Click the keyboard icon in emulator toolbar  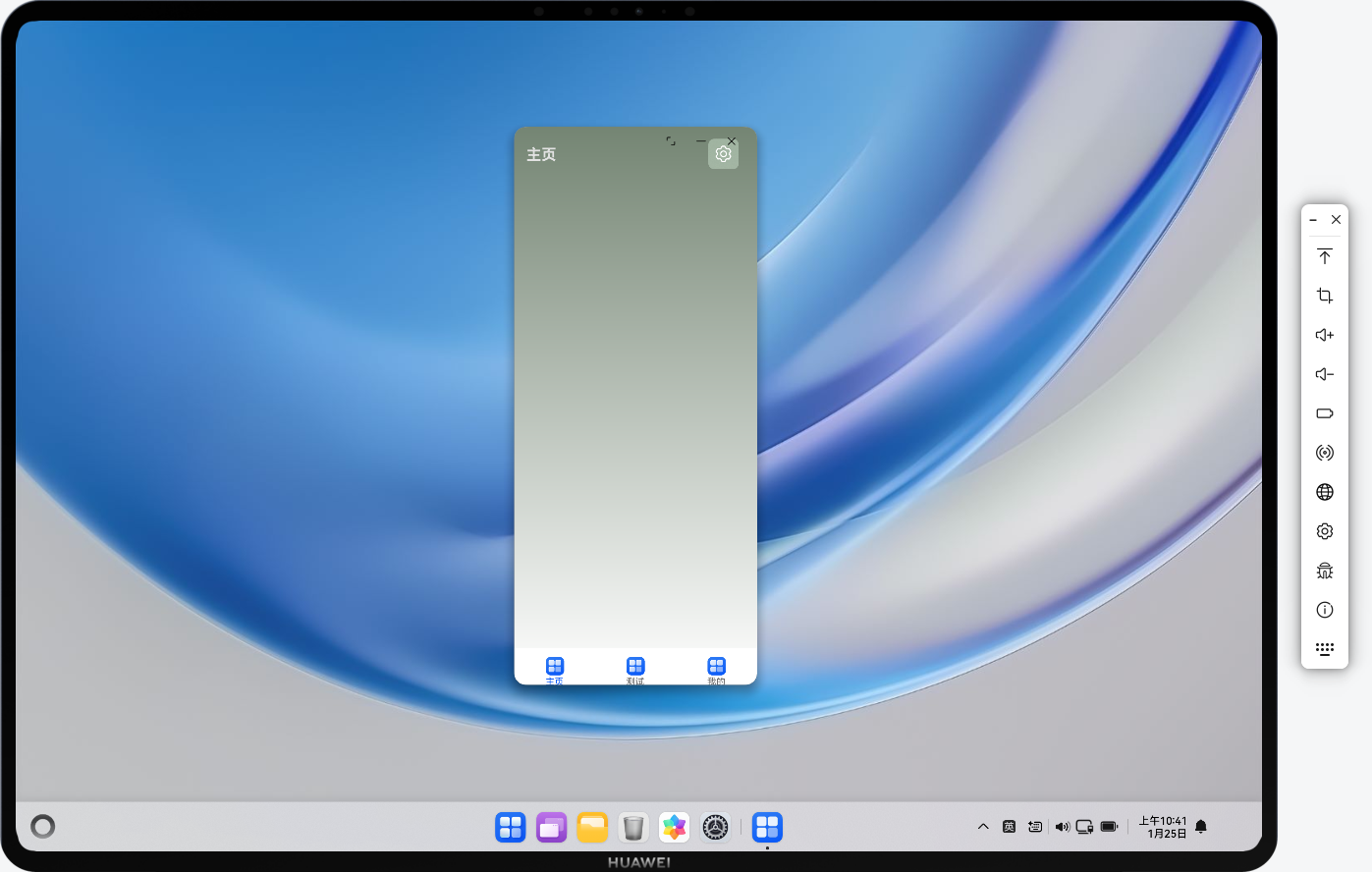(x=1325, y=649)
